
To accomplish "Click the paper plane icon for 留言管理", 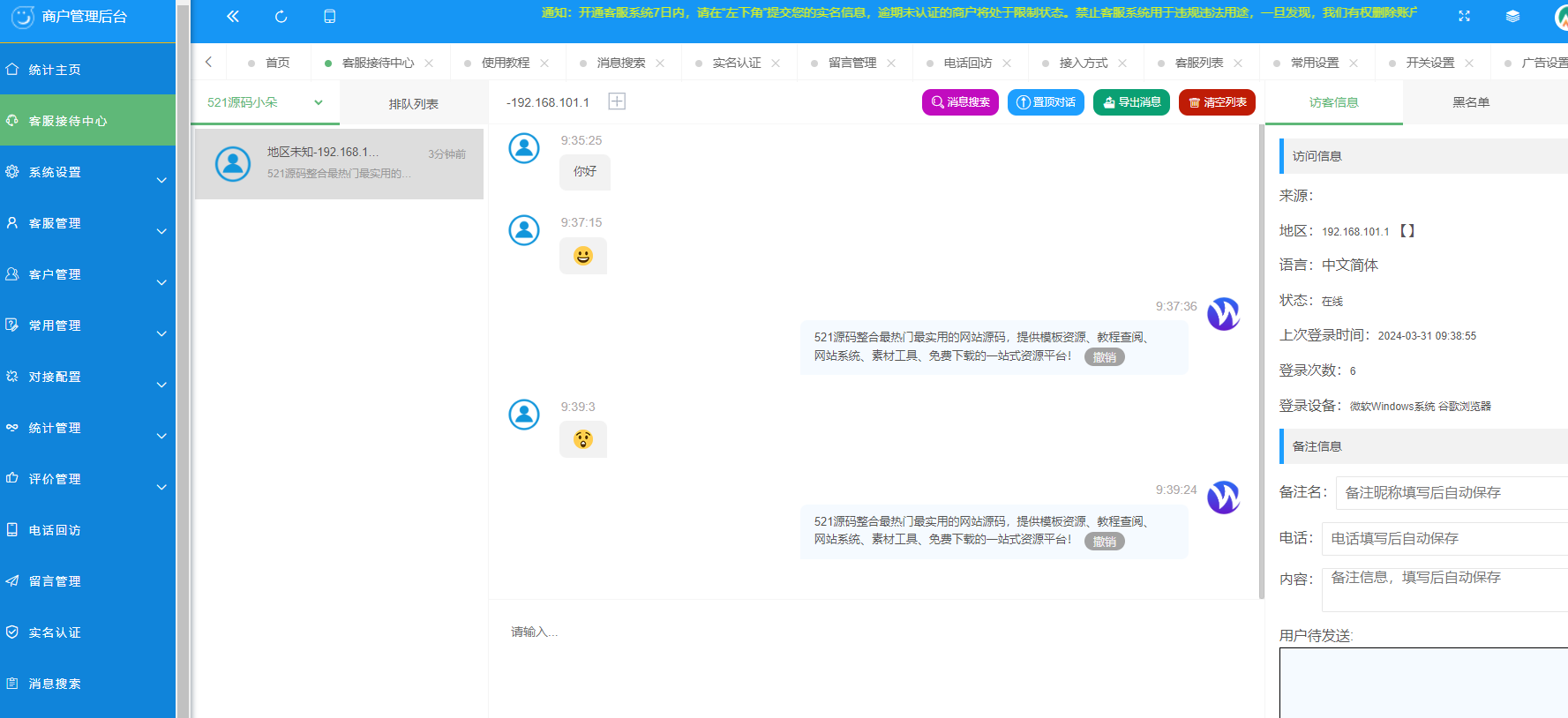I will pyautogui.click(x=12, y=580).
